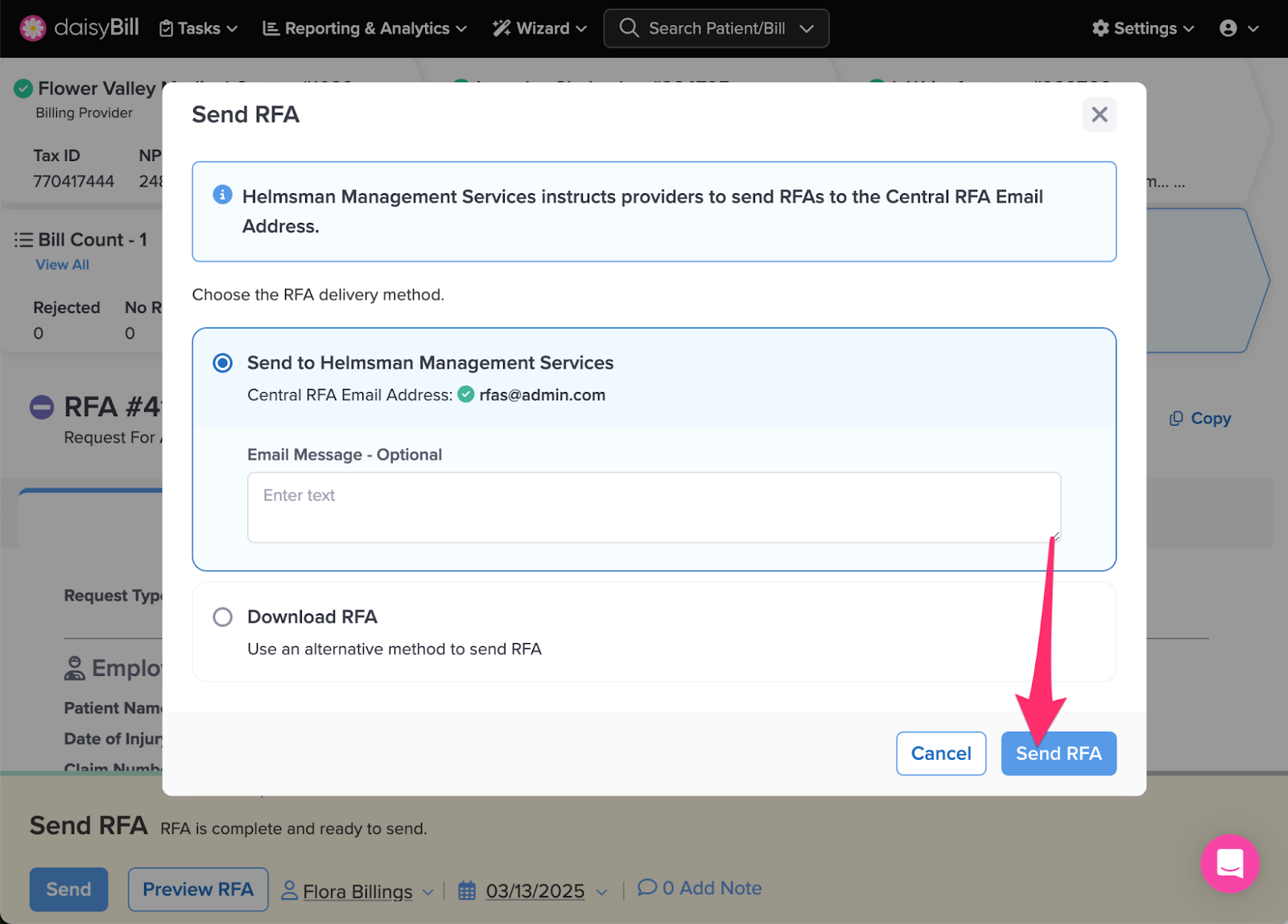Close the Send RFA dialog
Image resolution: width=1288 pixels, height=924 pixels.
1100,114
